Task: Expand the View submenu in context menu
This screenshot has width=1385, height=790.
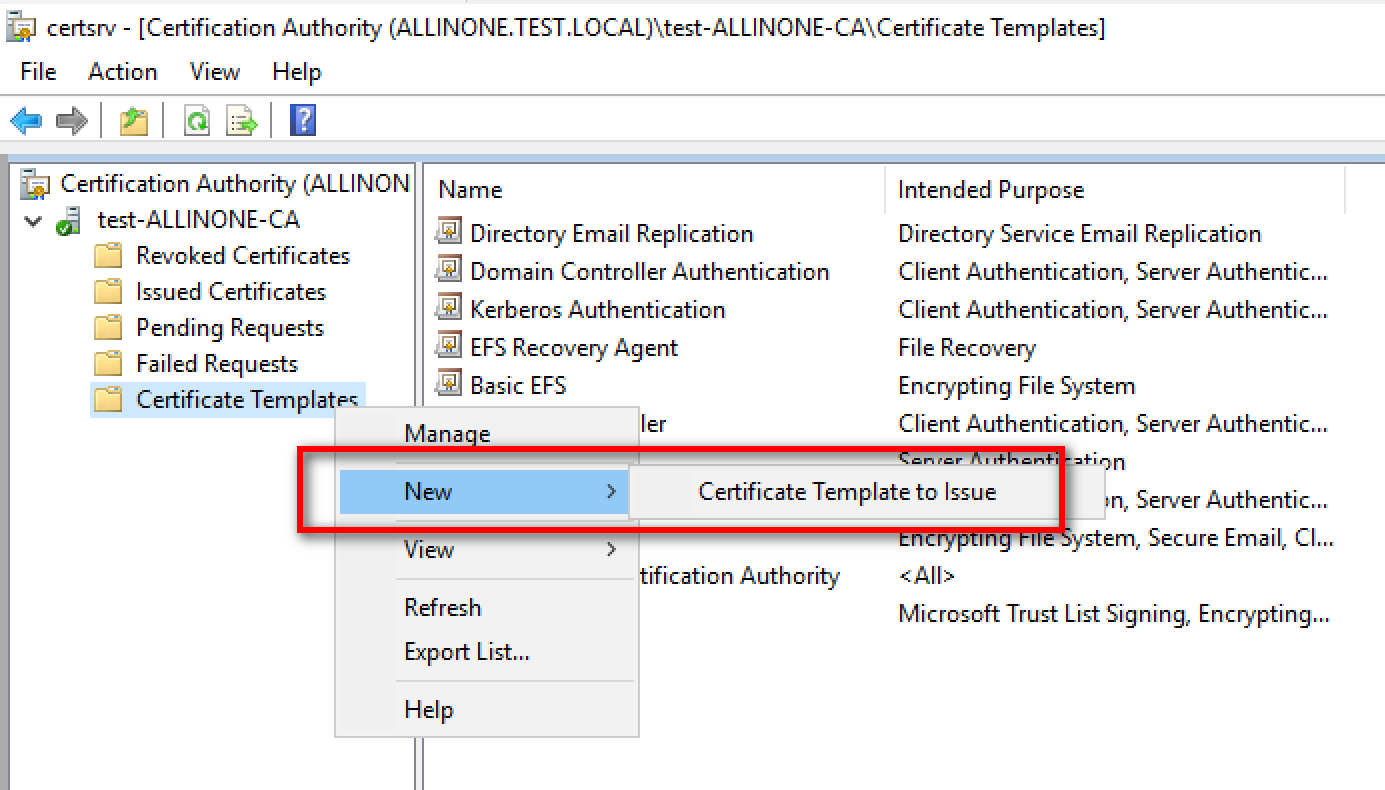Action: coord(611,549)
